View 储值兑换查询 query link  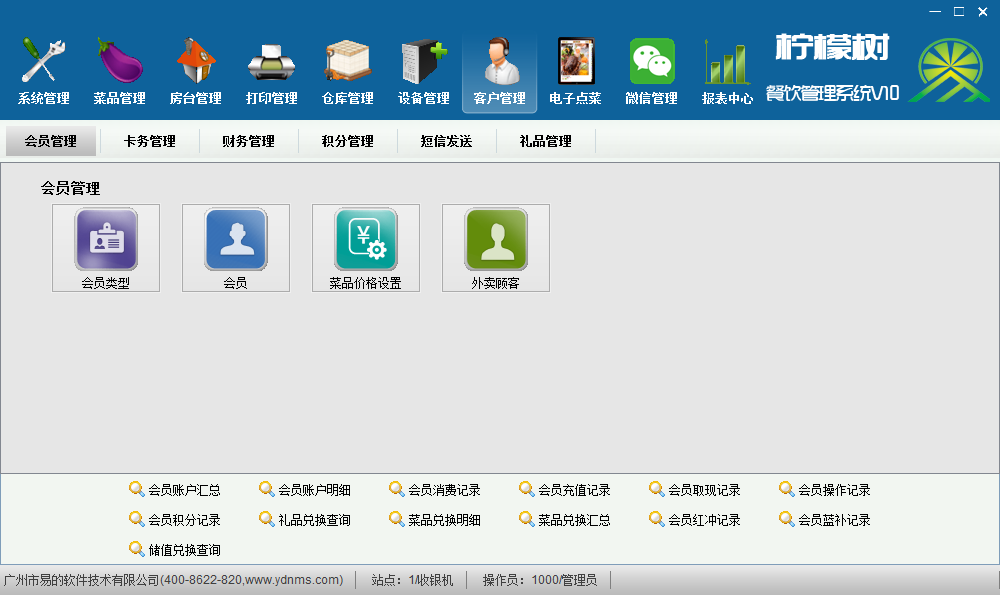click(184, 550)
